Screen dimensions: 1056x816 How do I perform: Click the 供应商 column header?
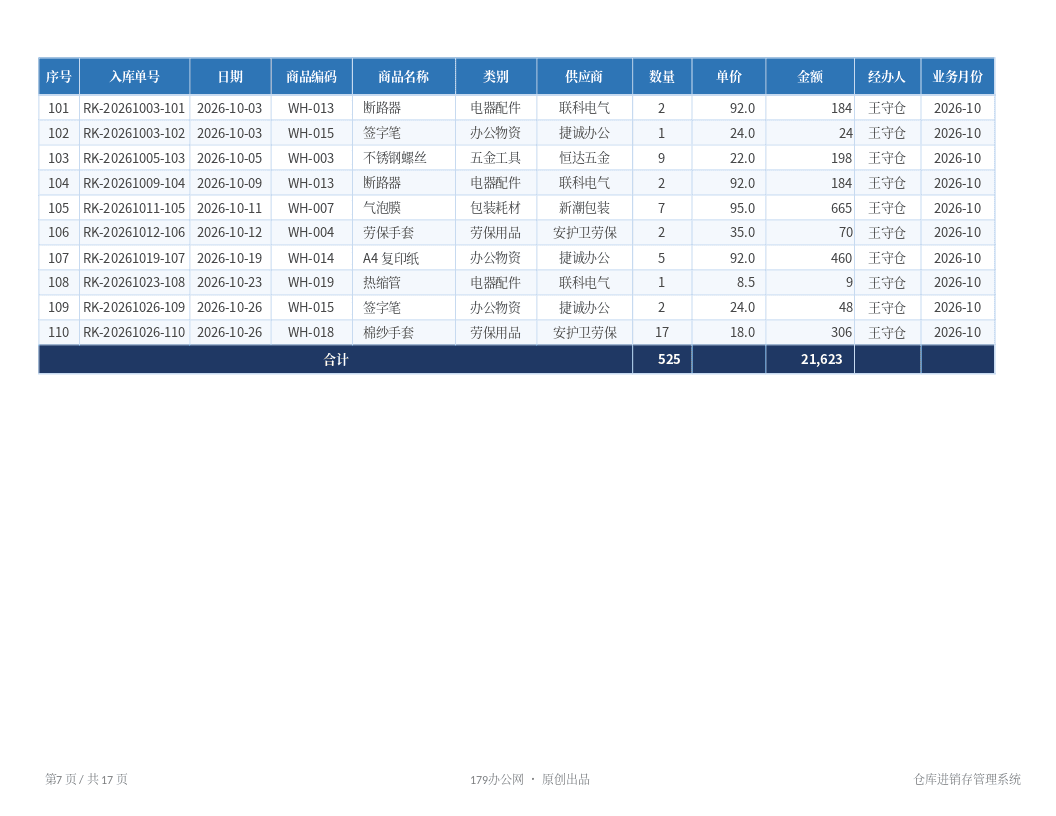pos(584,77)
